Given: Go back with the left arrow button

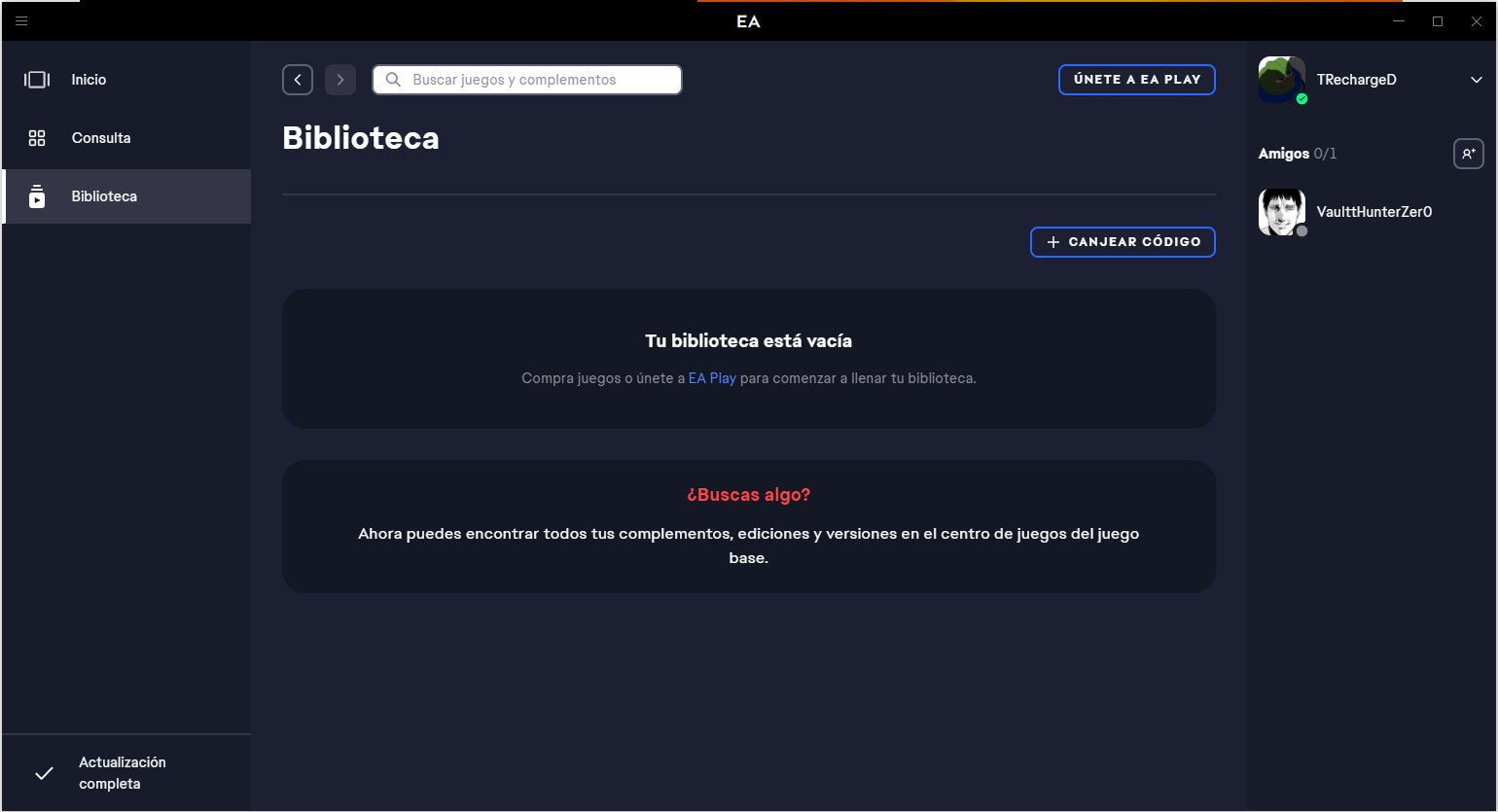Looking at the screenshot, I should pyautogui.click(x=298, y=80).
